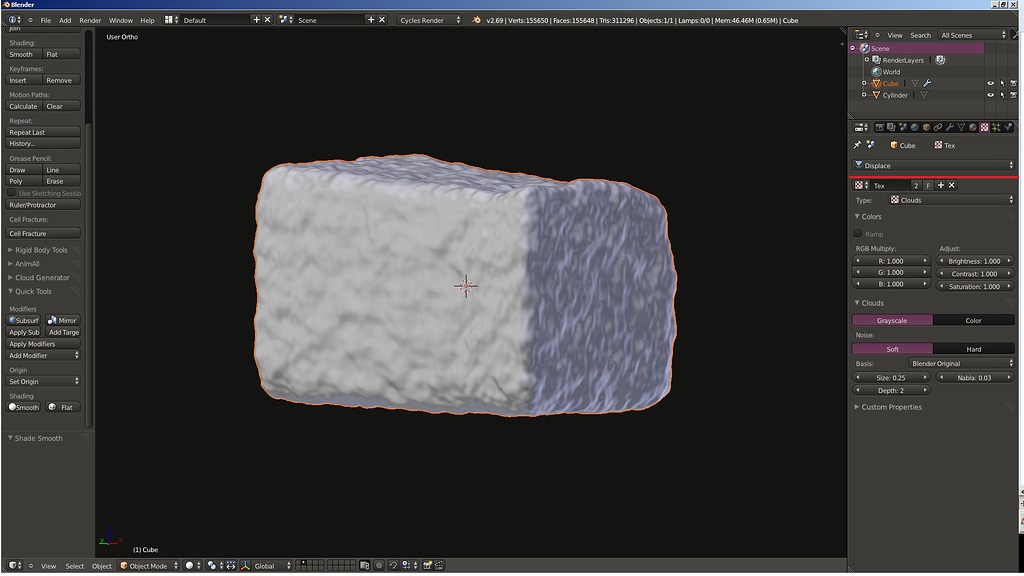This screenshot has width=1024, height=576.
Task: Open Scene properties tab icon
Action: pos(903,127)
